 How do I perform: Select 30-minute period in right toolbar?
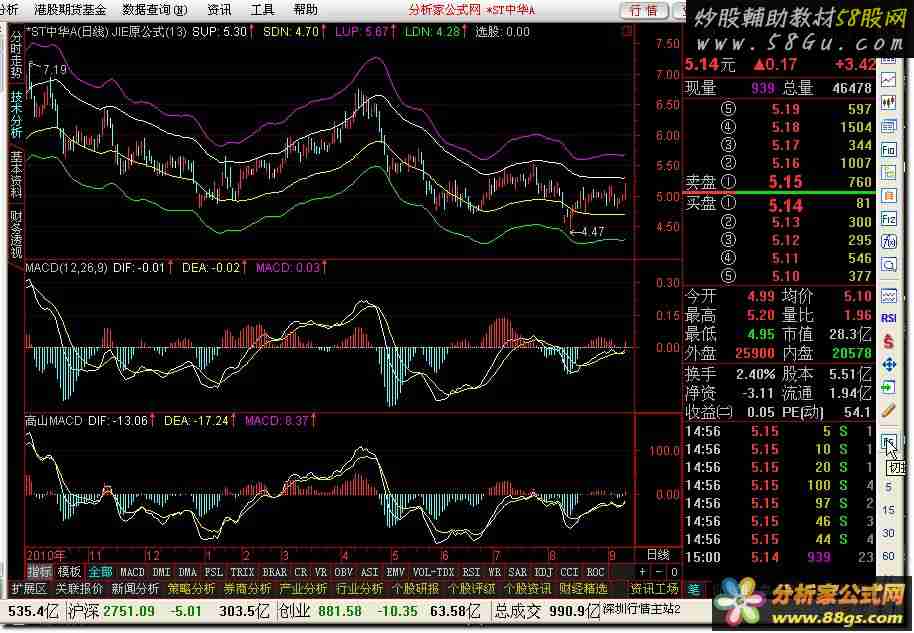pyautogui.click(x=888, y=533)
